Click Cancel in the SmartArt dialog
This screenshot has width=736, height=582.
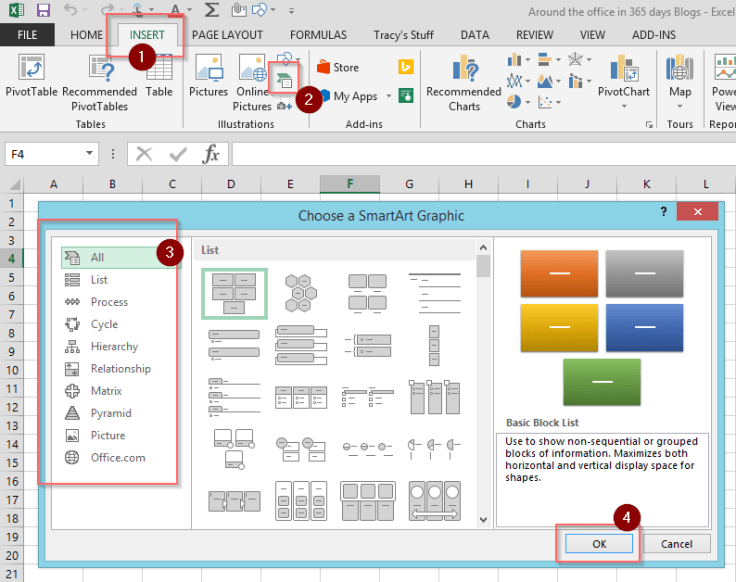[677, 544]
